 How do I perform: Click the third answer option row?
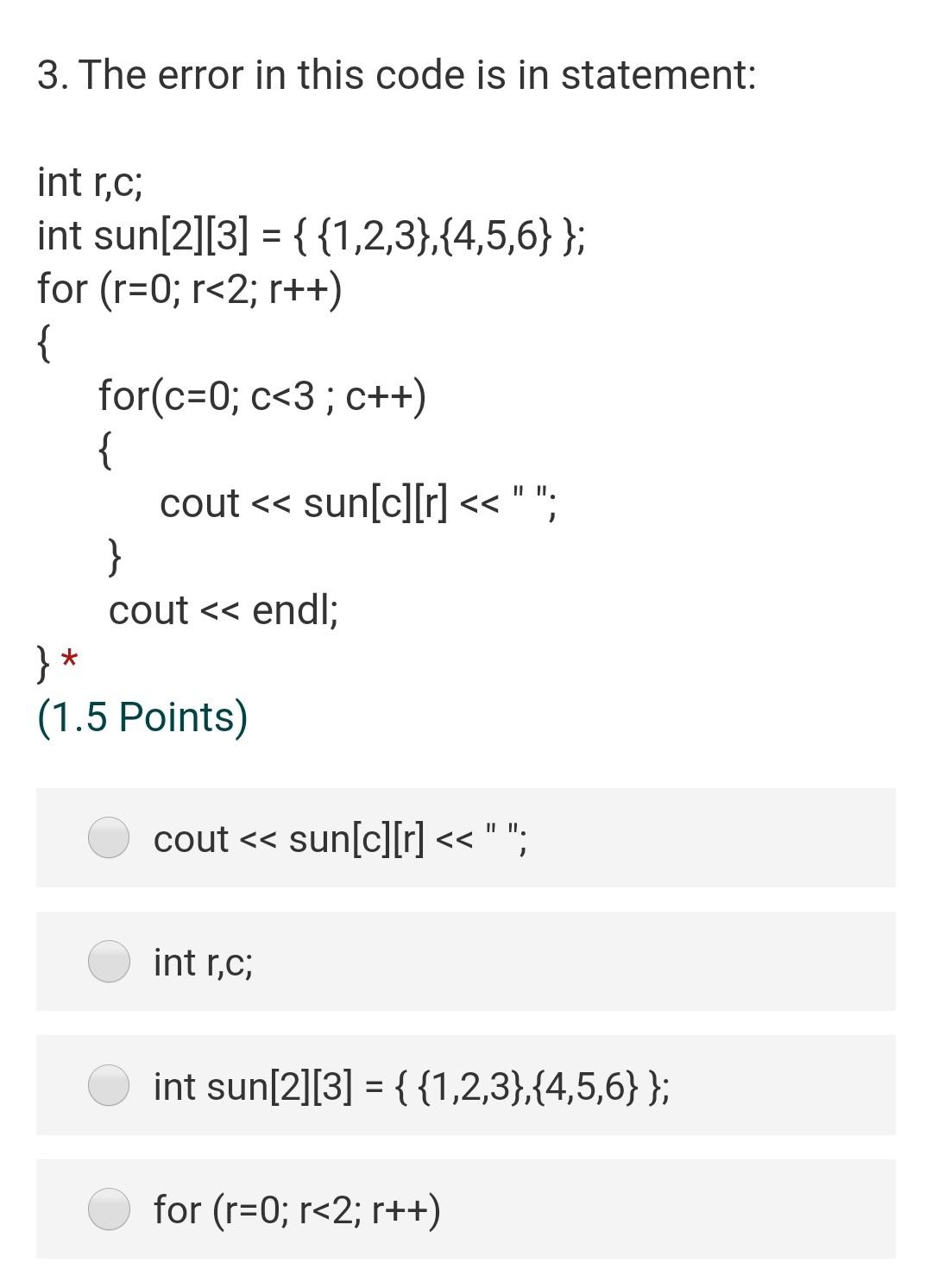click(466, 1084)
